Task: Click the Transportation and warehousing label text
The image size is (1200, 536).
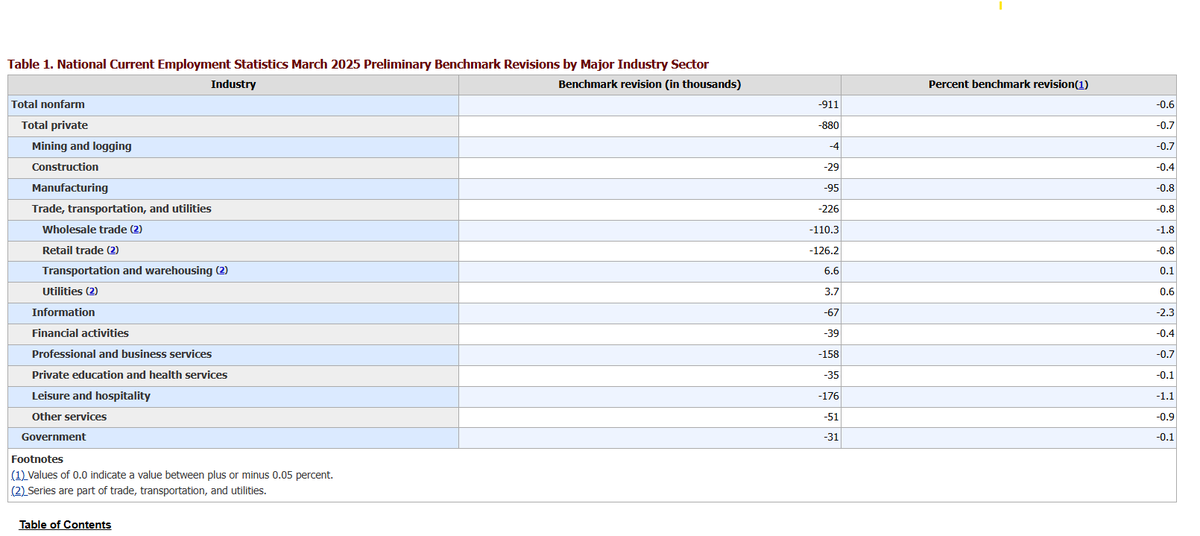Action: 127,271
